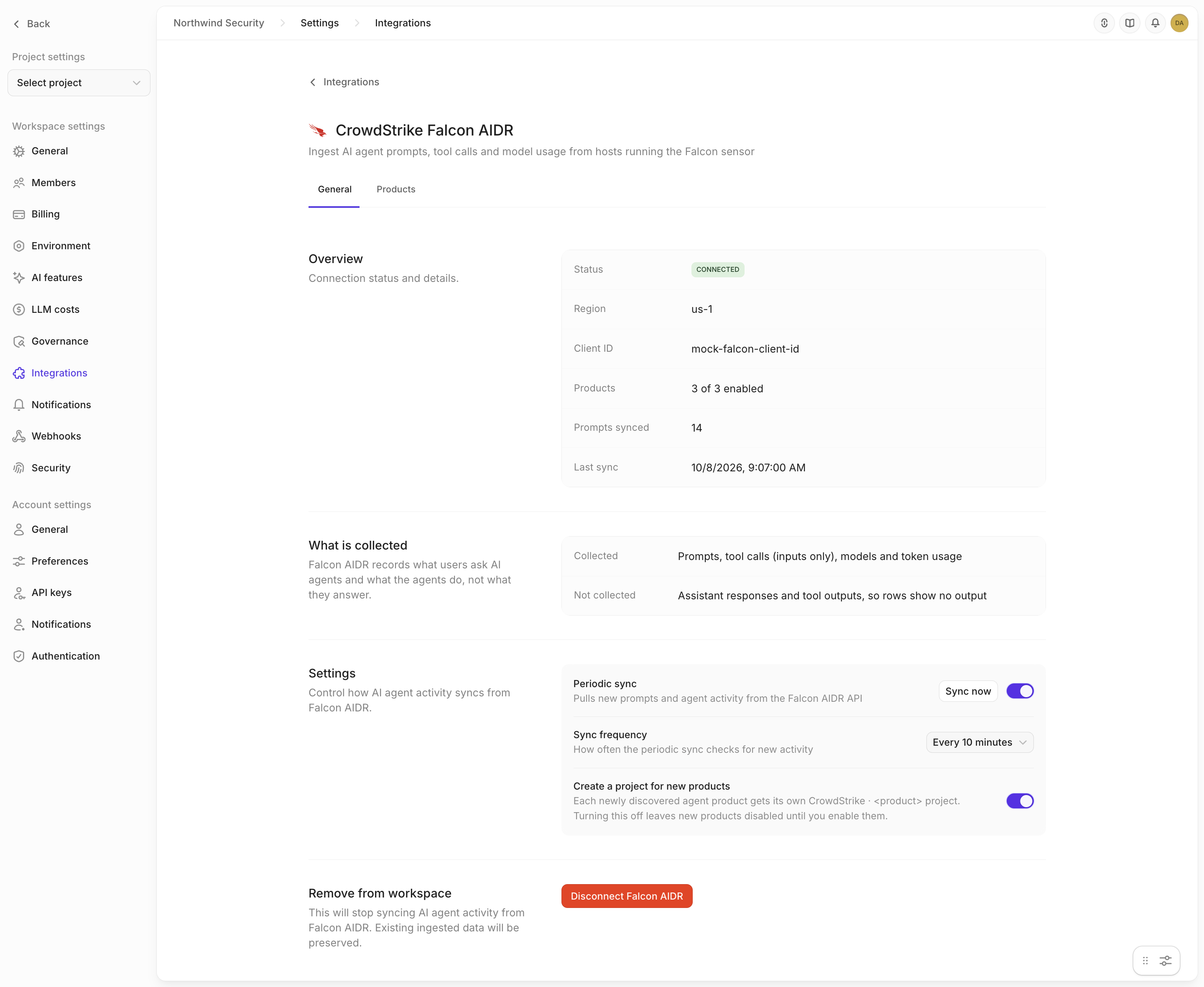Open the Select project dropdown
The height and width of the screenshot is (987, 1204).
pyautogui.click(x=79, y=83)
